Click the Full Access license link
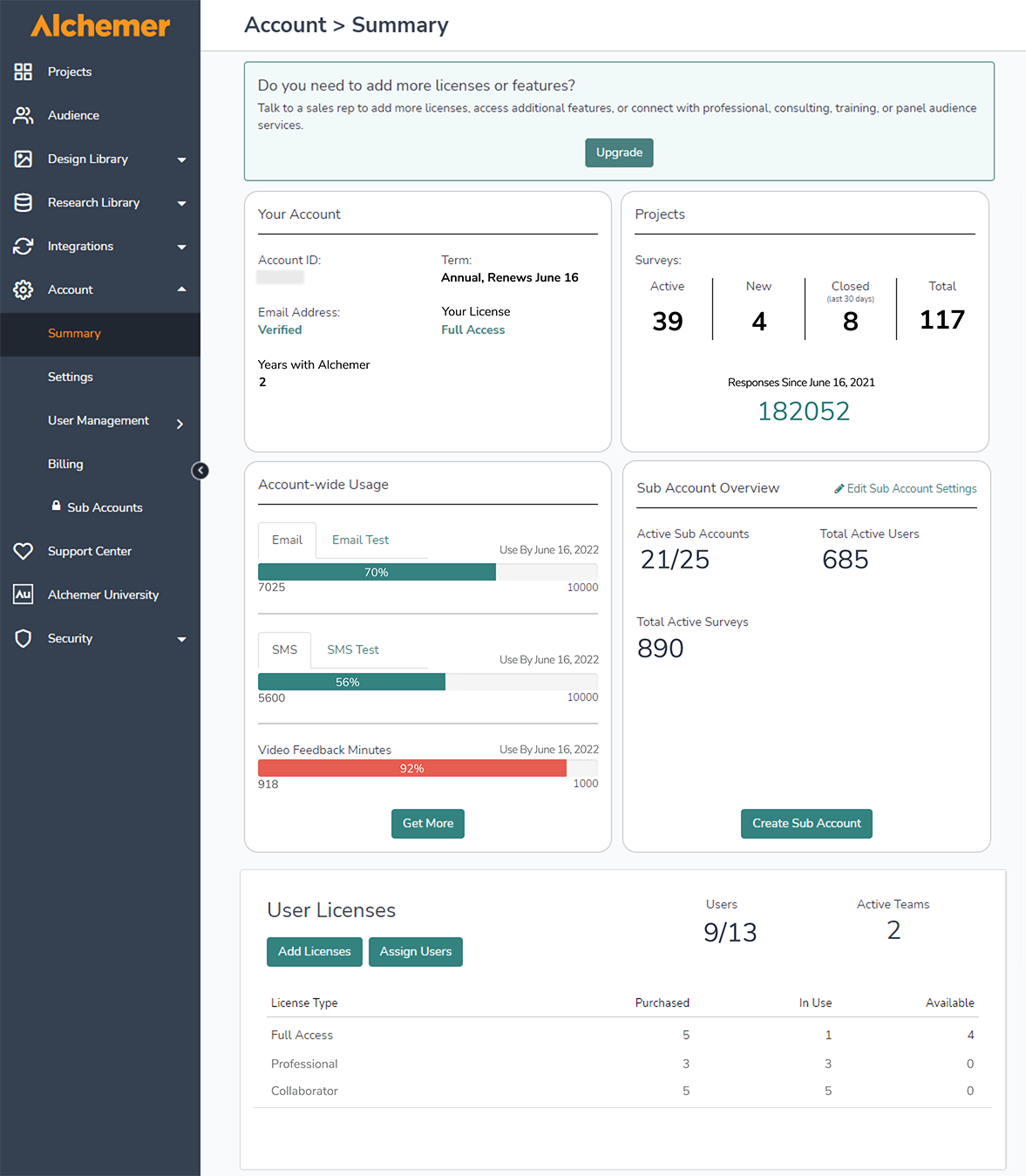 tap(473, 330)
